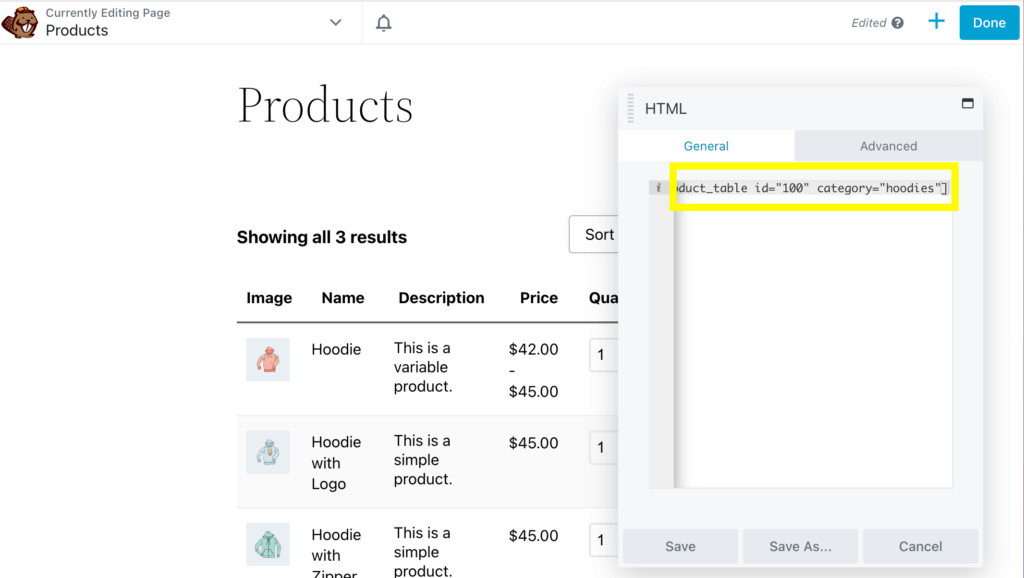Screen dimensions: 1024x578
Task: Click Done to finish editing
Action: click(988, 21)
